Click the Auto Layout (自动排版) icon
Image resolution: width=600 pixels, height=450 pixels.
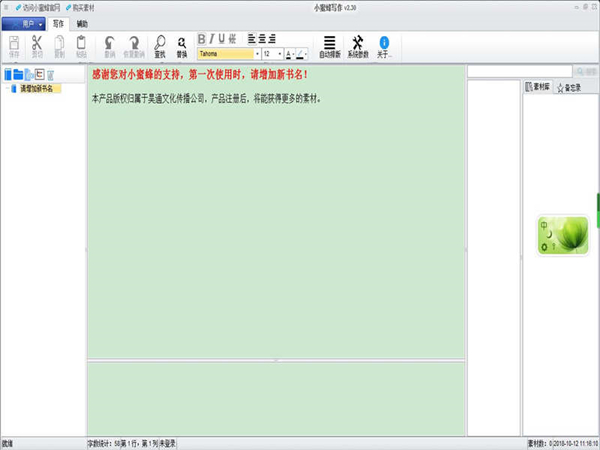coord(330,45)
